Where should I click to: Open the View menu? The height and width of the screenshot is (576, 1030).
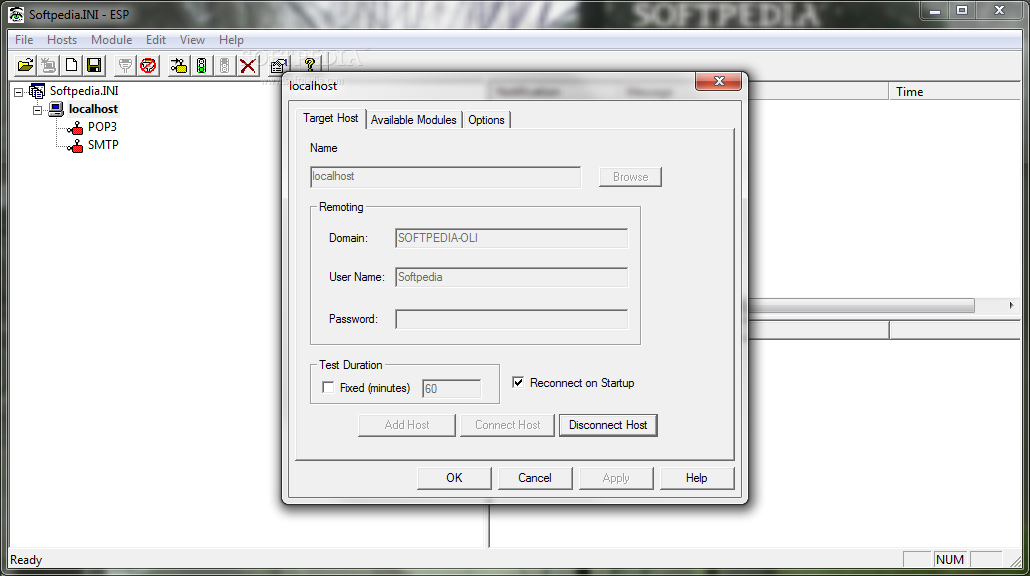[192, 40]
